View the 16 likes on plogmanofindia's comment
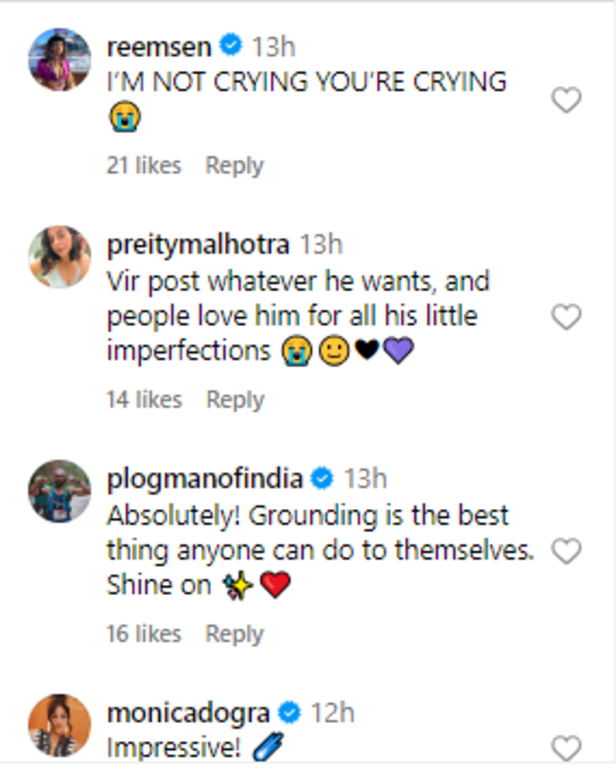The image size is (616, 770). (x=144, y=633)
